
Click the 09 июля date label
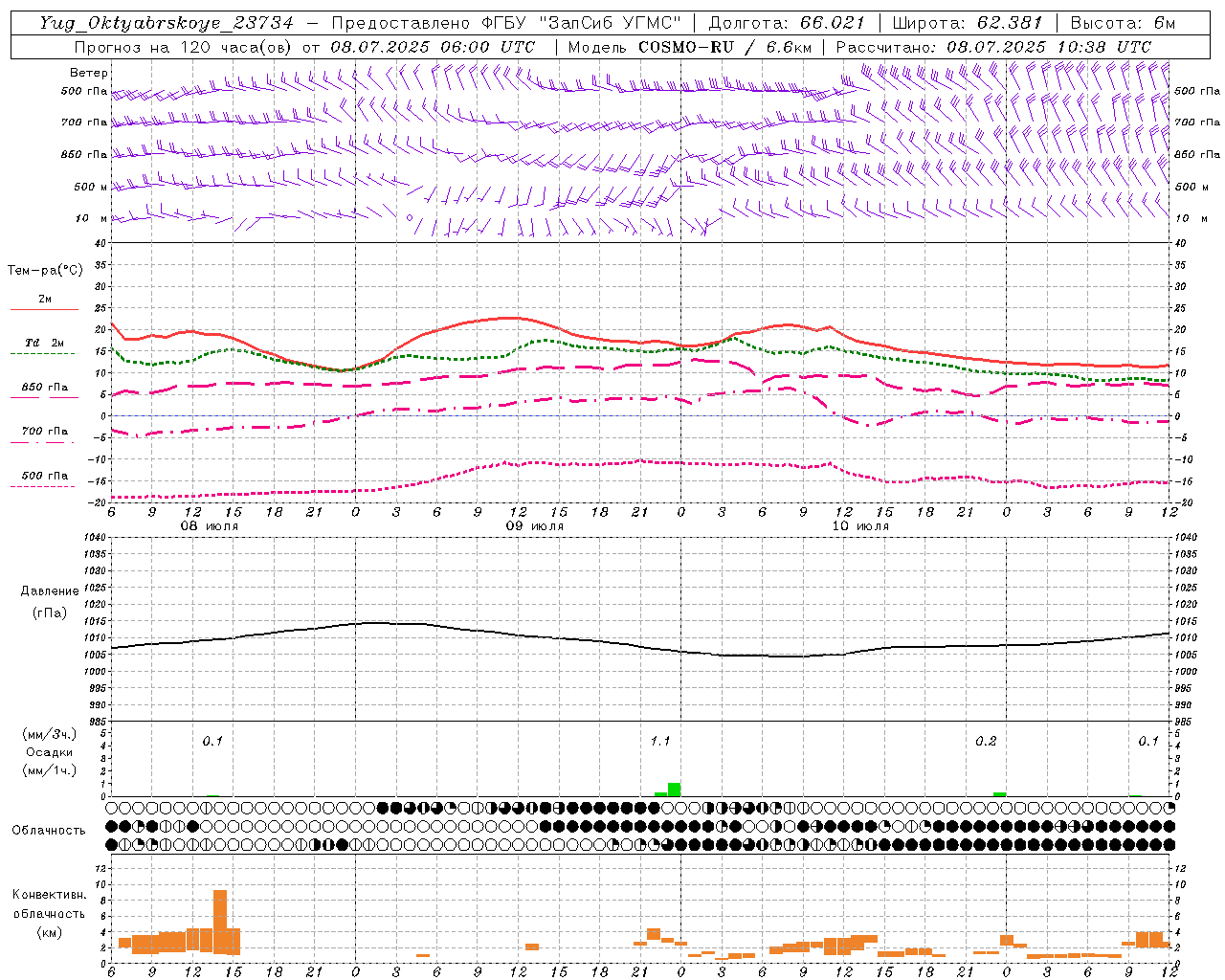point(535,526)
